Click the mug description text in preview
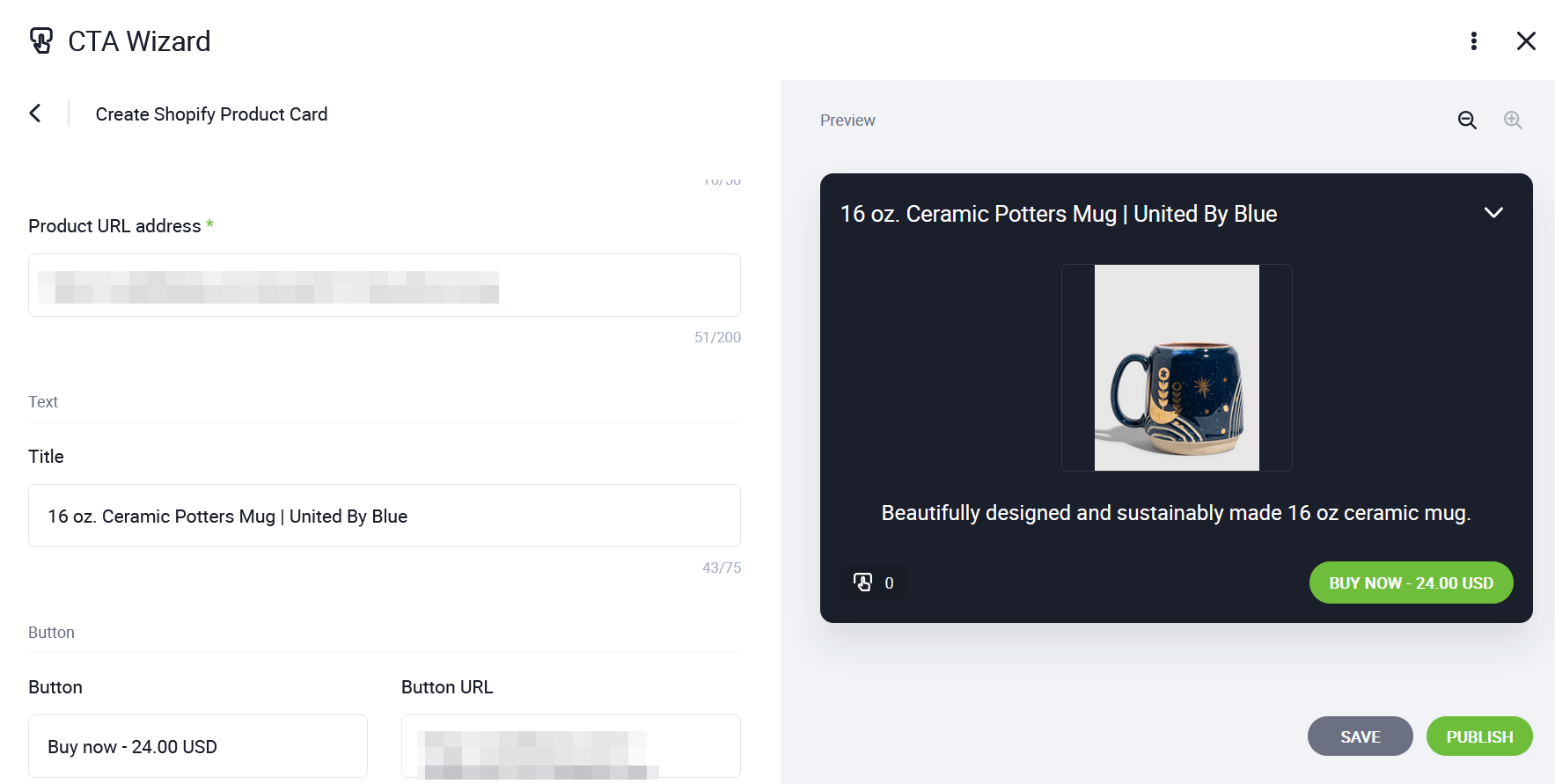 (1176, 513)
